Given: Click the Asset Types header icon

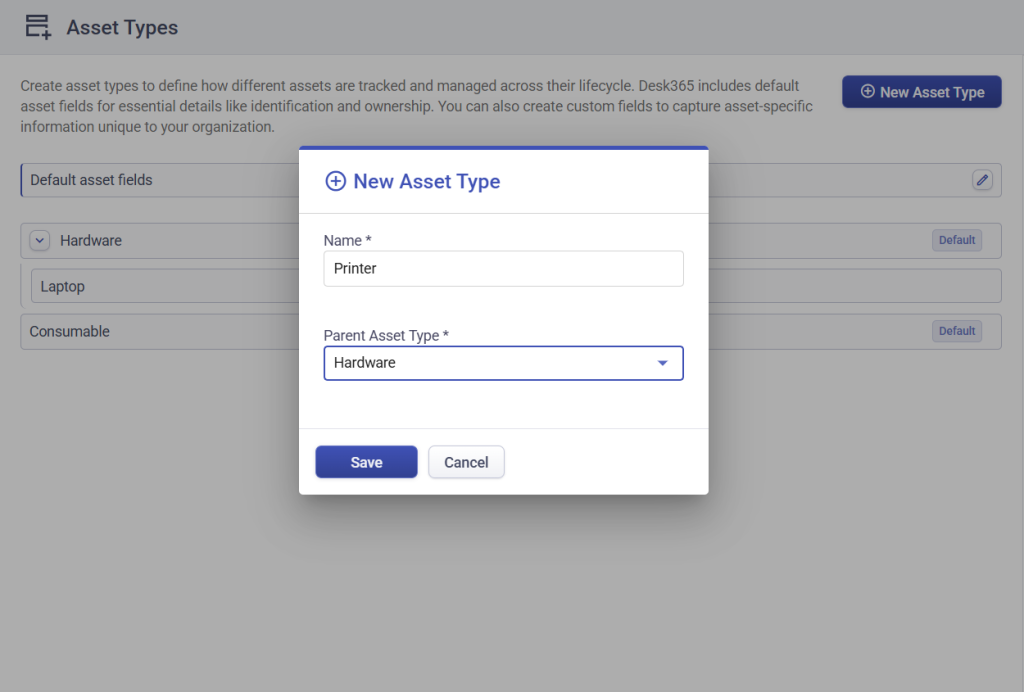Looking at the screenshot, I should pyautogui.click(x=37, y=26).
